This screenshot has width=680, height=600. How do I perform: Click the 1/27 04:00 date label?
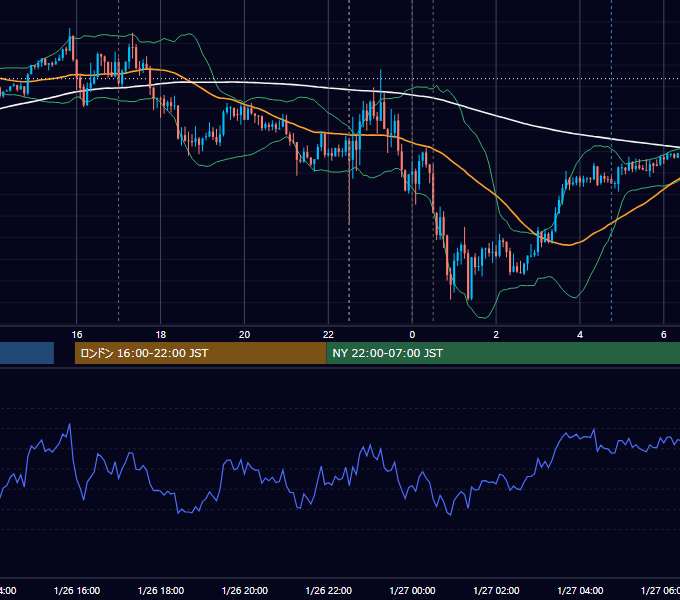coord(580,590)
